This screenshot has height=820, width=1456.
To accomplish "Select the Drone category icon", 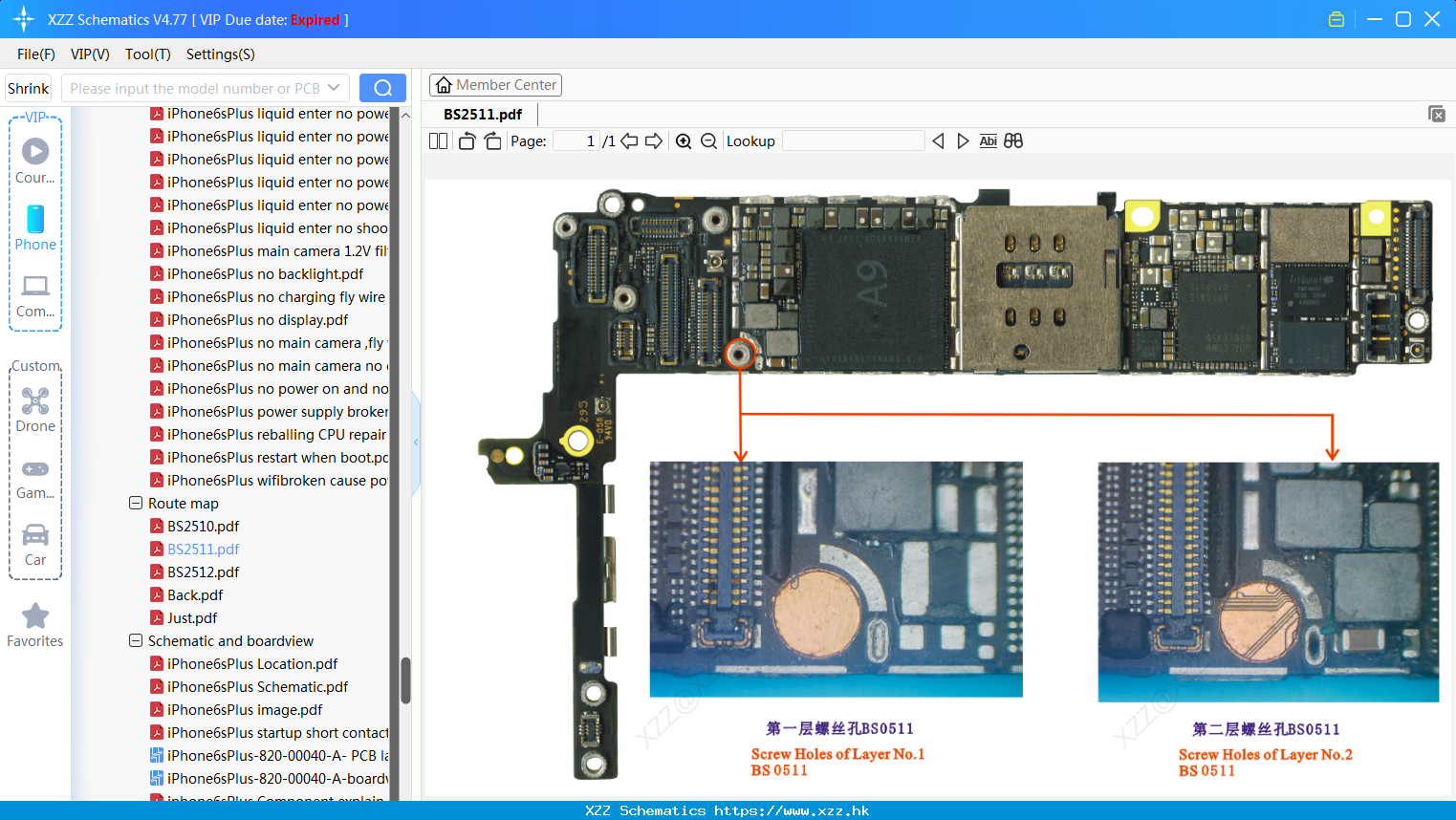I will [35, 410].
